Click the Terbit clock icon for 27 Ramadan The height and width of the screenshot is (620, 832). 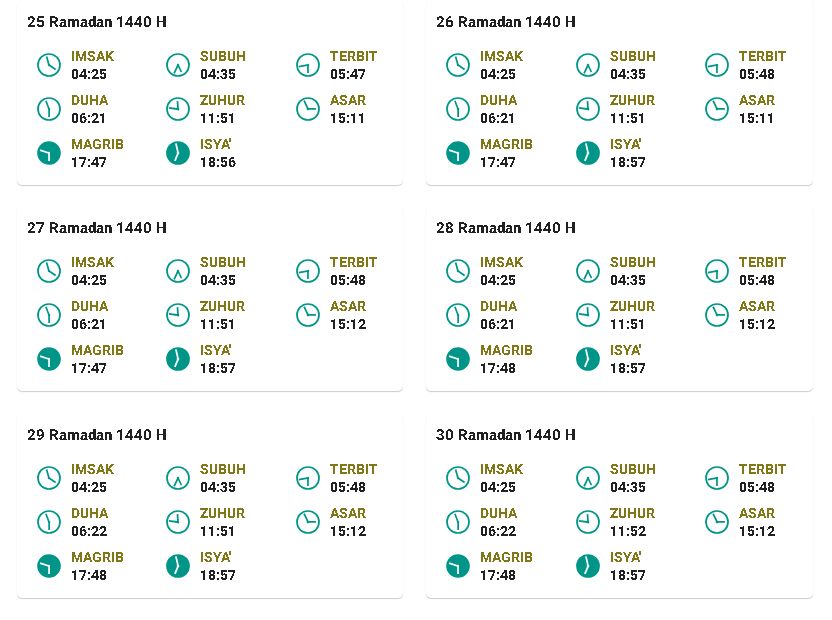(308, 271)
